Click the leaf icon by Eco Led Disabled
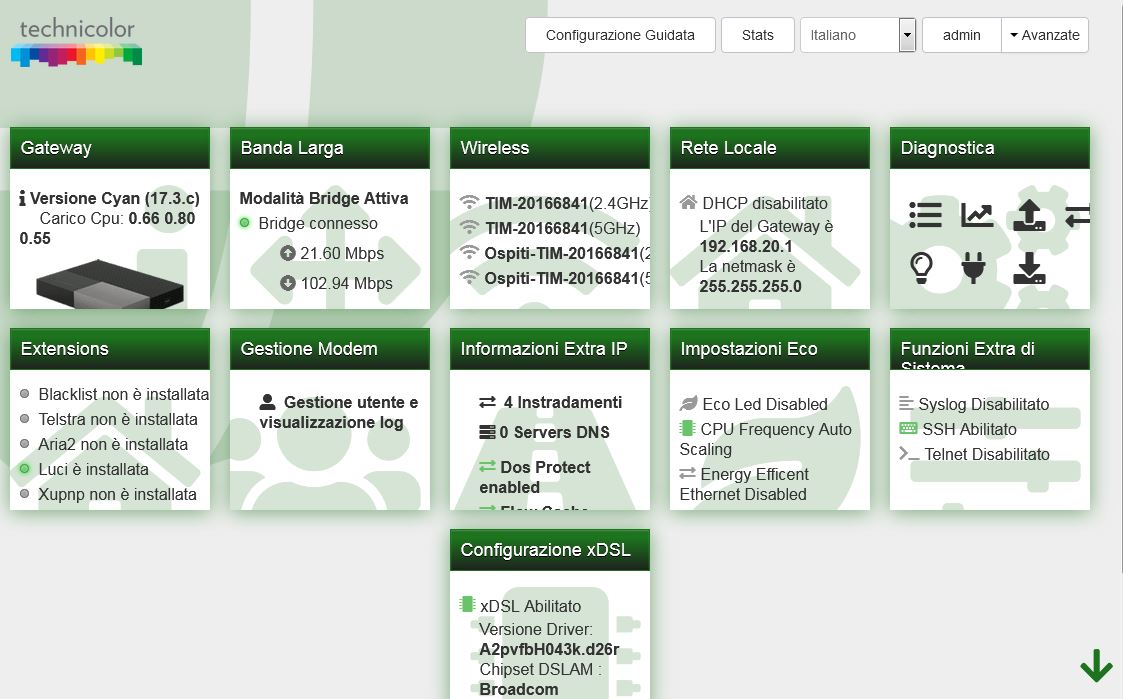Viewport: 1123px width, 699px height. tap(688, 404)
